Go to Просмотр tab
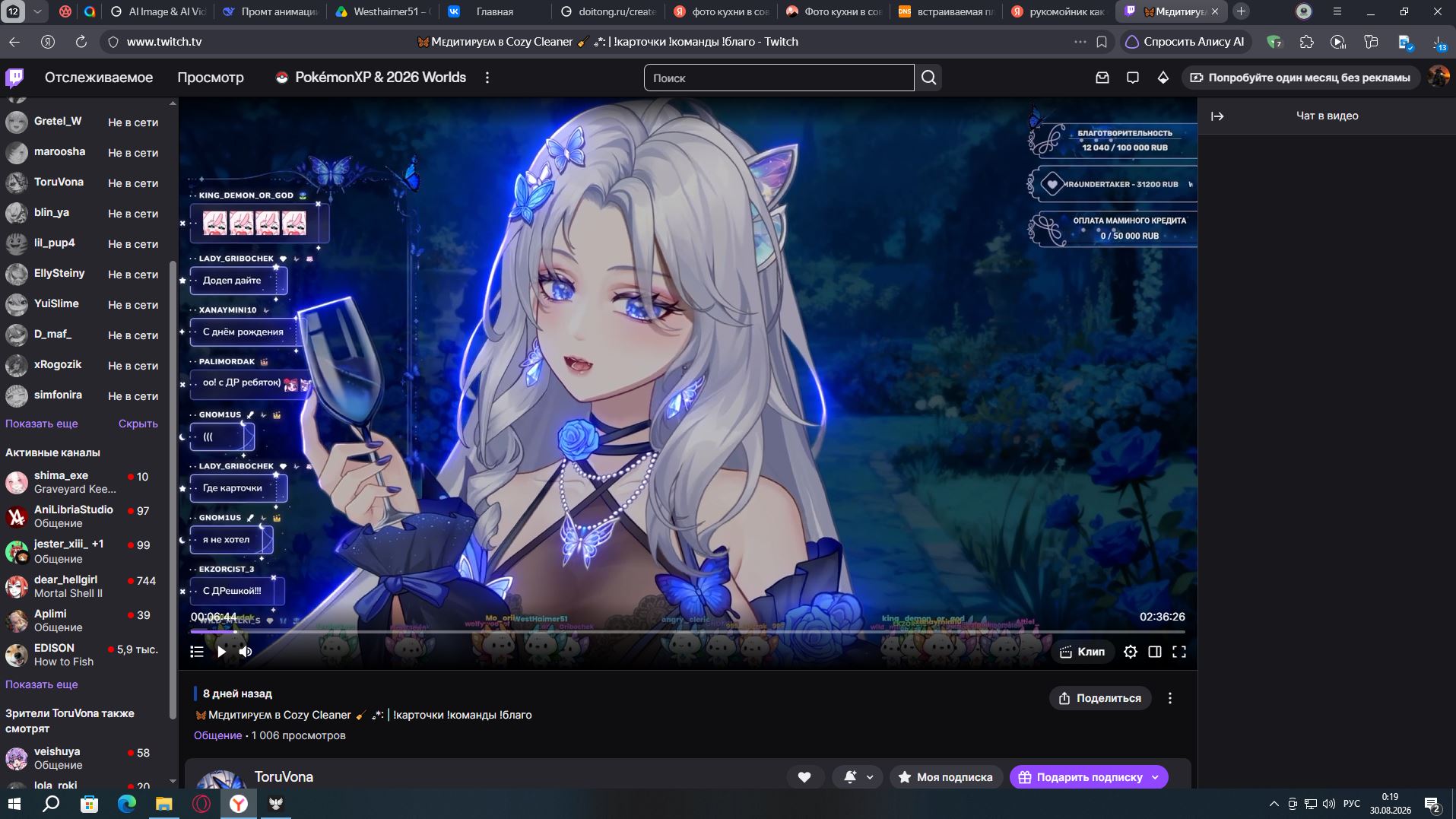 coord(211,78)
